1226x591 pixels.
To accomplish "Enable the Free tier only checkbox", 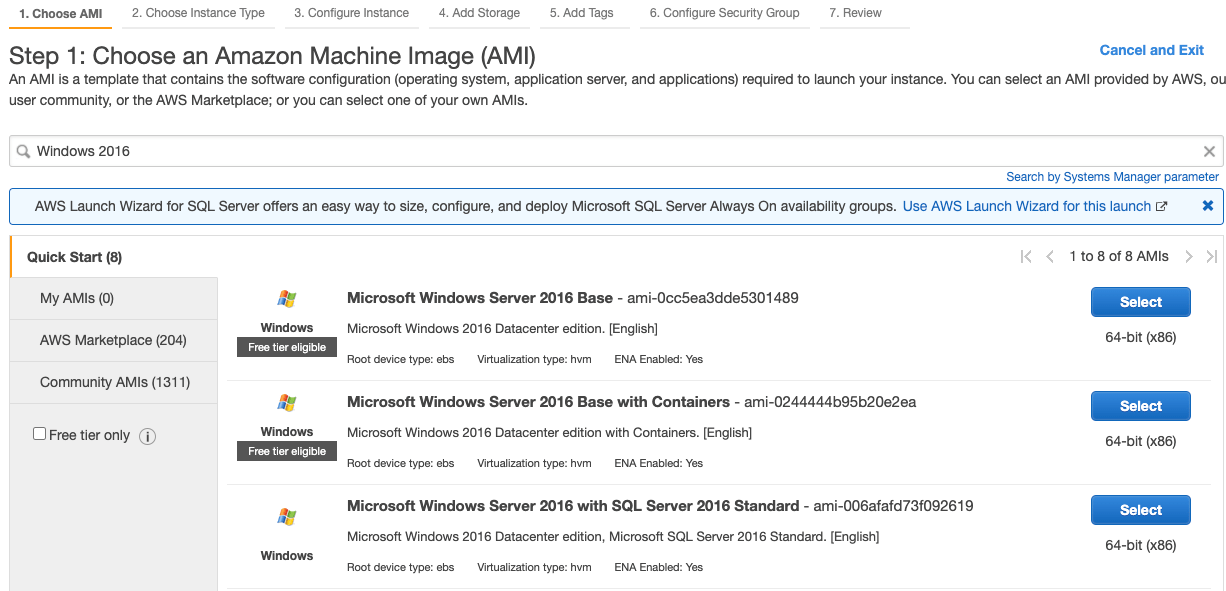I will click(40, 434).
